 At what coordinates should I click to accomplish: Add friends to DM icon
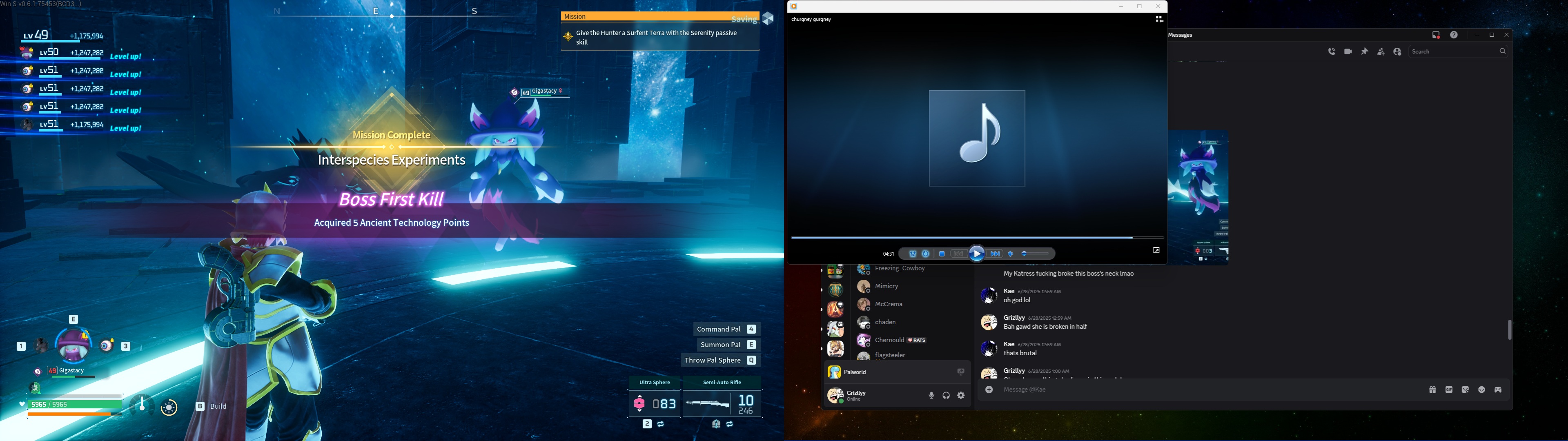point(1381,52)
